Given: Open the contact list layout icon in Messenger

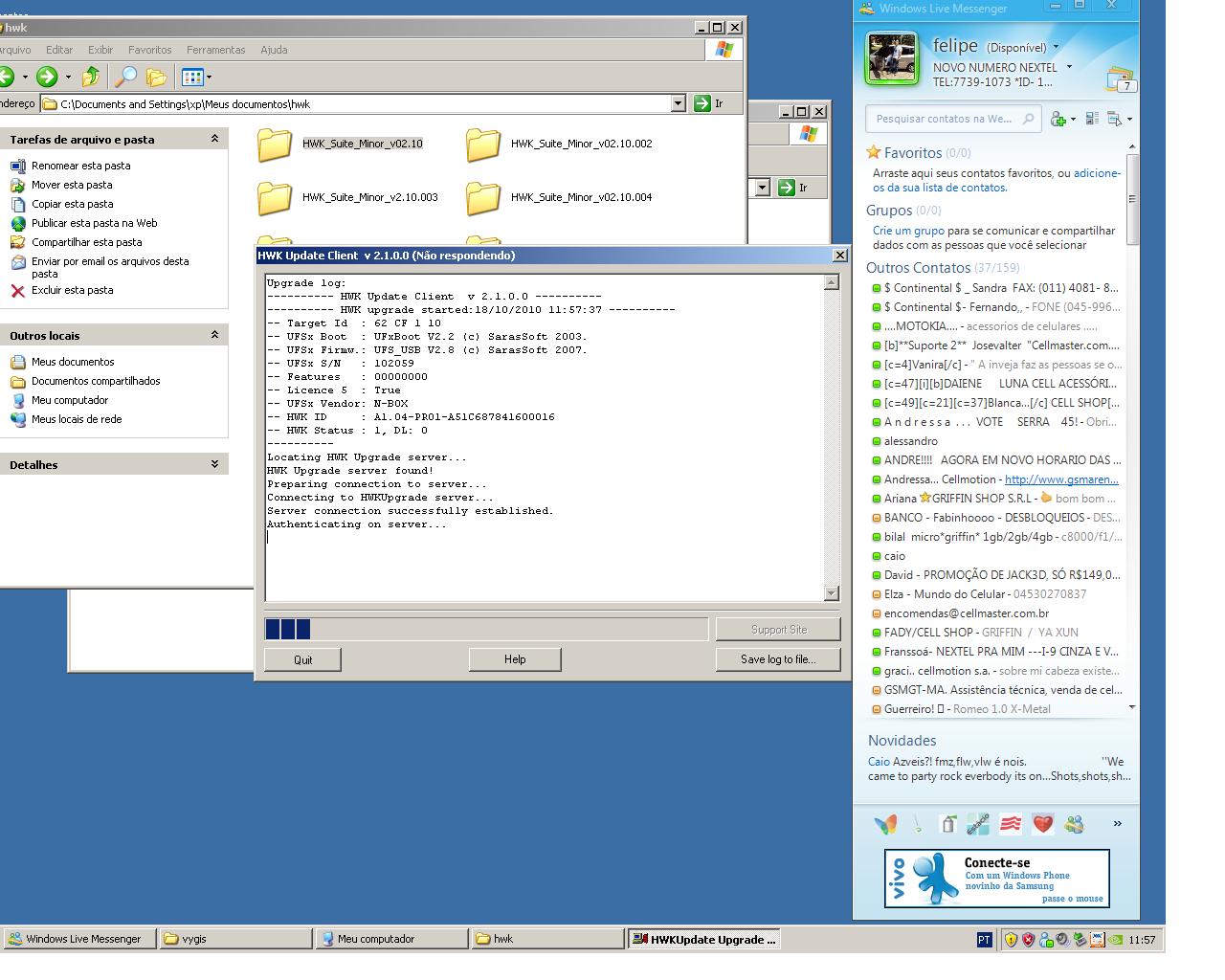Looking at the screenshot, I should [x=1092, y=119].
